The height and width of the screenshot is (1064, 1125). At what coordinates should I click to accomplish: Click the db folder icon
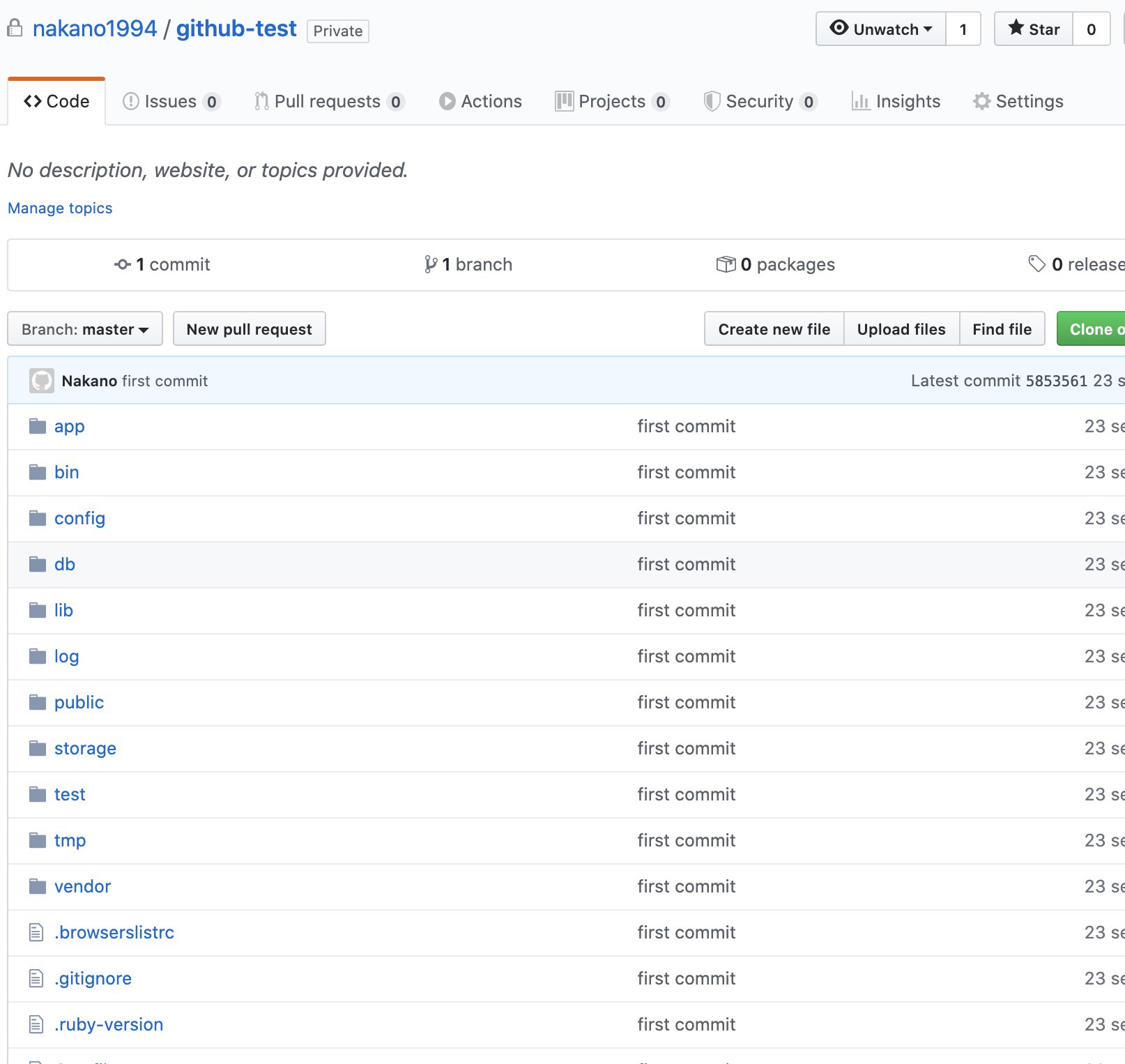coord(38,564)
